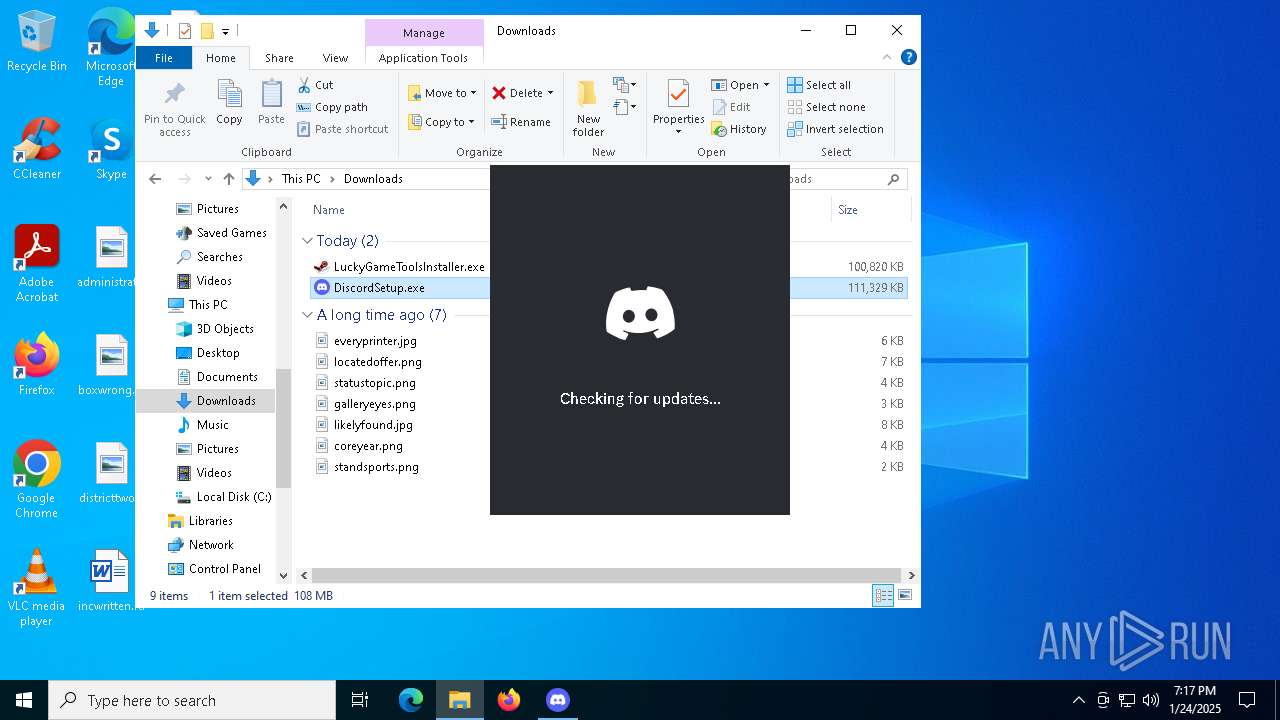This screenshot has height=720, width=1280.
Task: Open the Move to dropdown
Action: coord(442,93)
